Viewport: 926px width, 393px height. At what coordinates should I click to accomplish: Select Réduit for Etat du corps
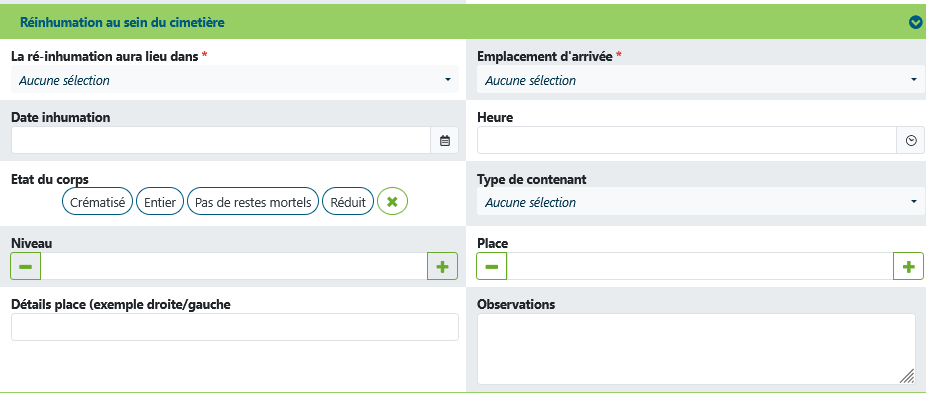tap(348, 202)
